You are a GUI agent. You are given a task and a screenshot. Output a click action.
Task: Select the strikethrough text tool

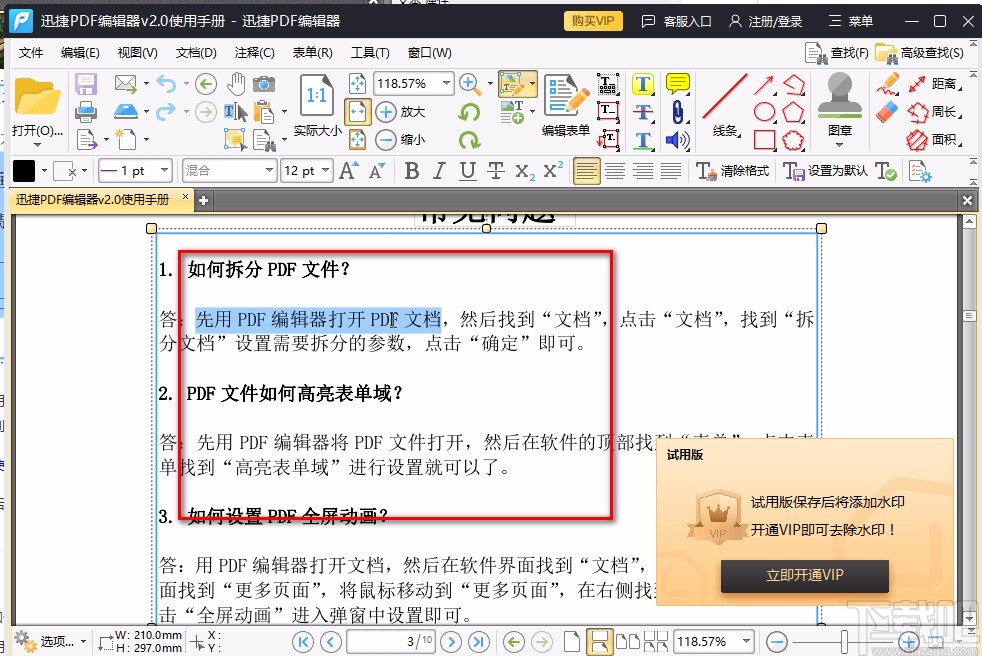643,112
